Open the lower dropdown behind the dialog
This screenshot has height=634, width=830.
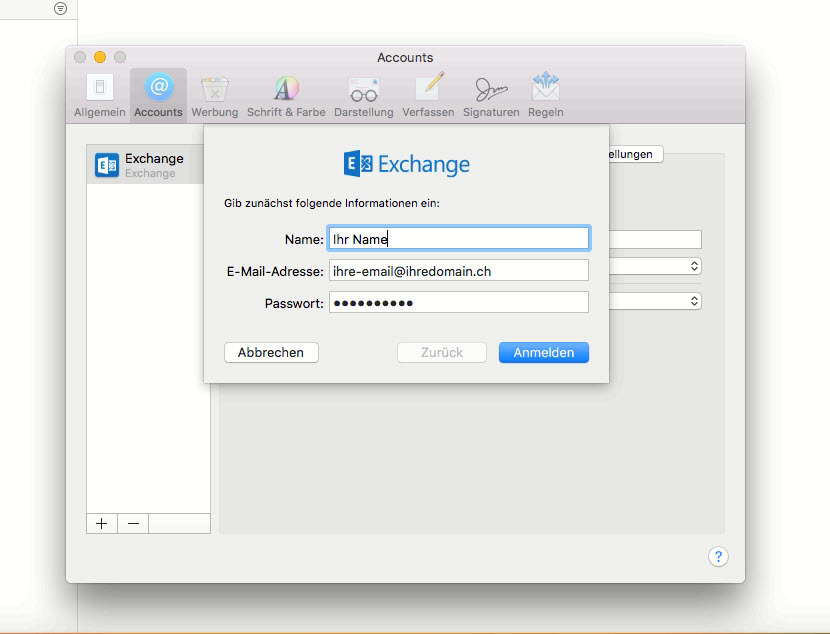pos(655,301)
